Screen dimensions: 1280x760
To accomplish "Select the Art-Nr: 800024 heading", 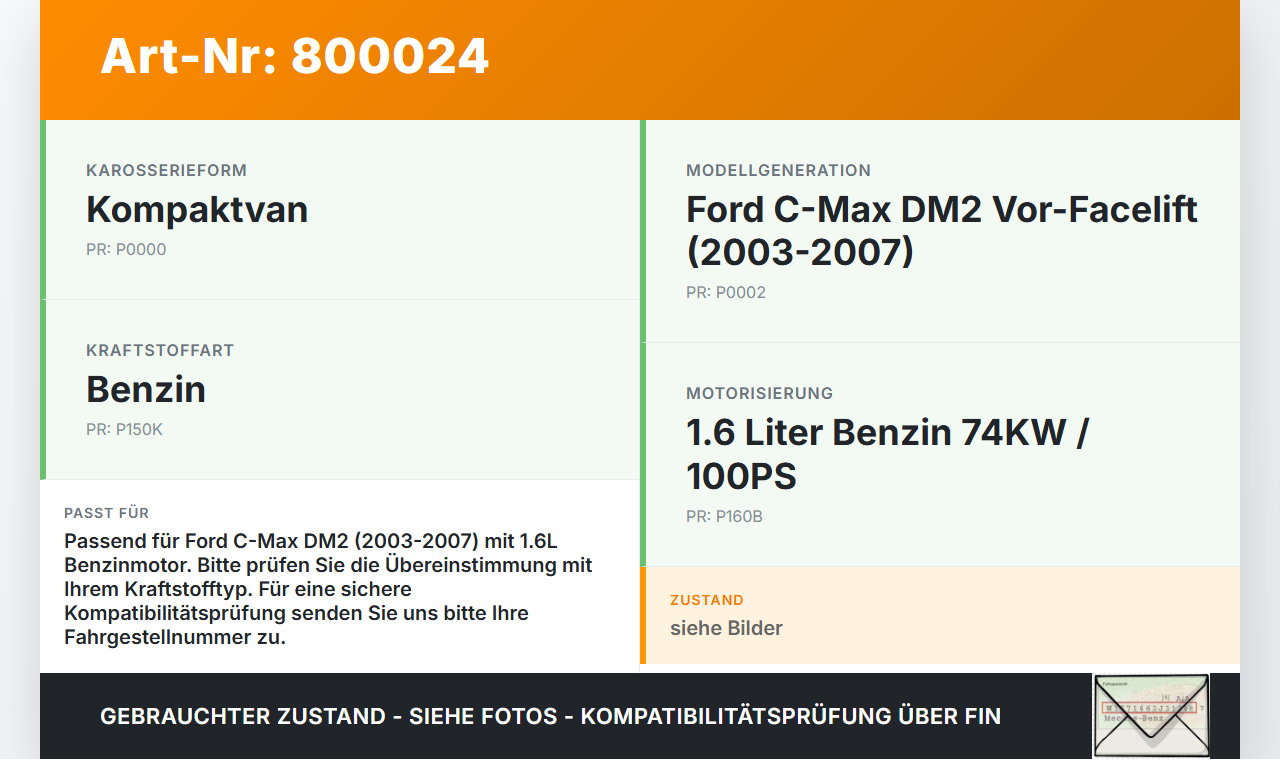I will pos(295,56).
